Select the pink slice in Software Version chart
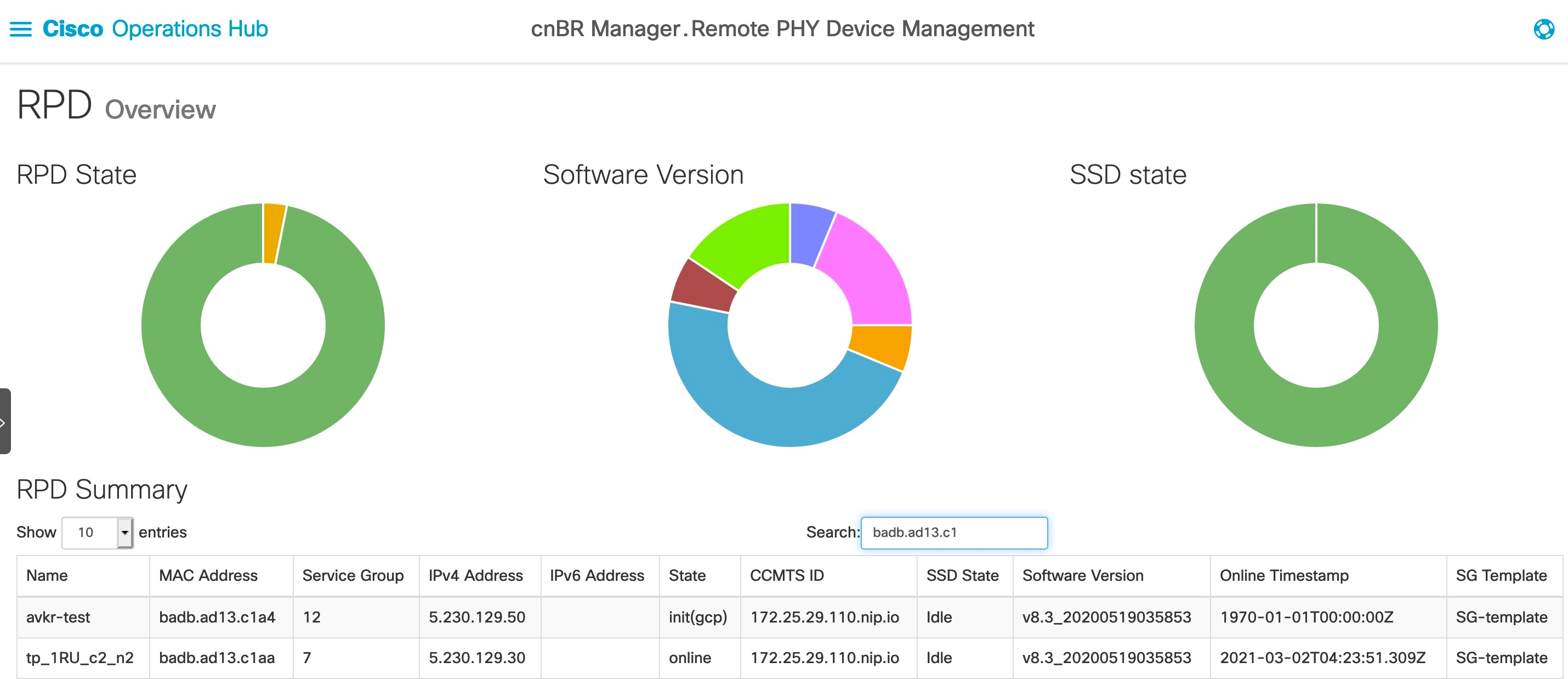 [867, 275]
